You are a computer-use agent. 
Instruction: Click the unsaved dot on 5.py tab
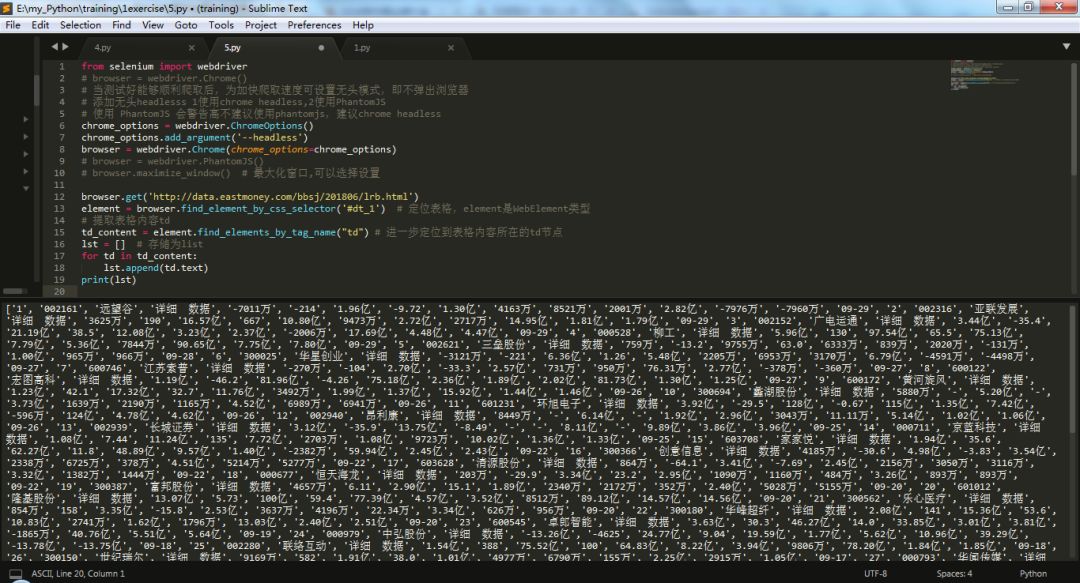click(321, 47)
